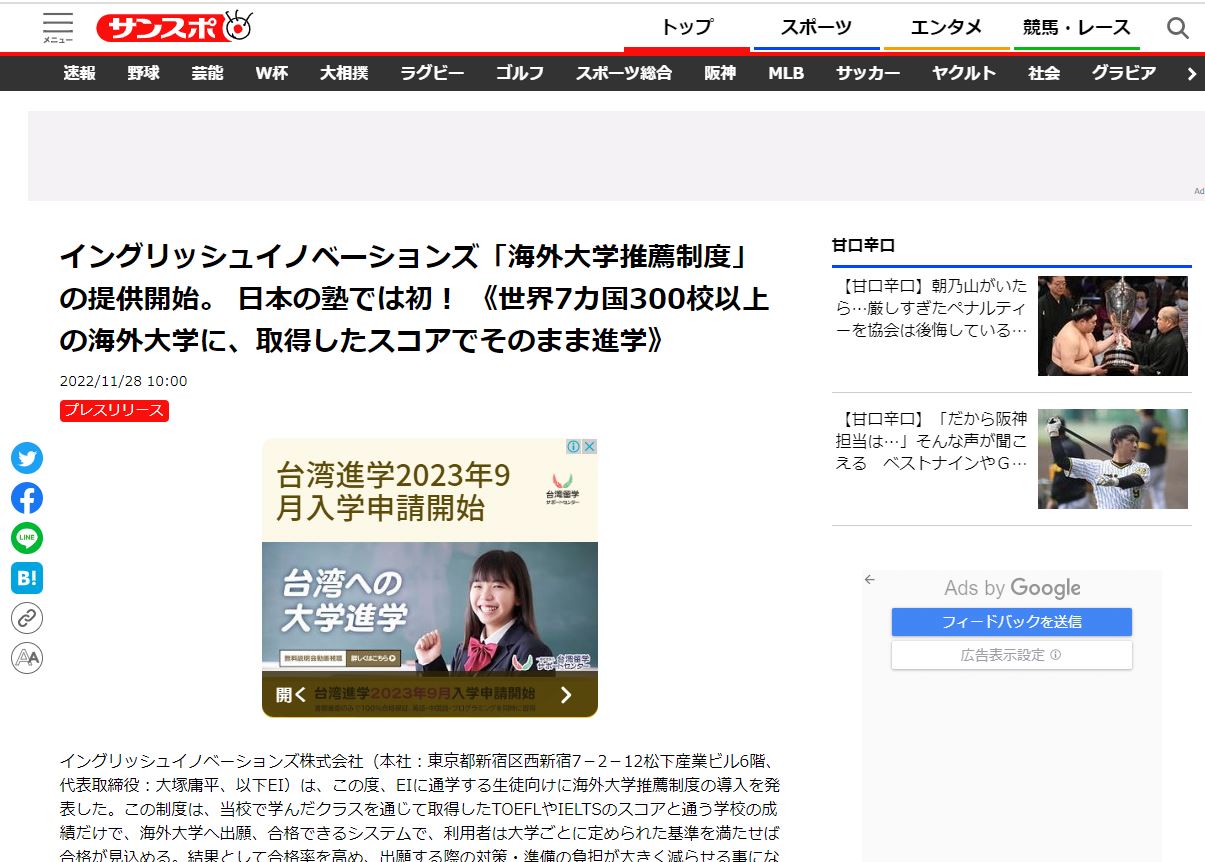Open the エンタメ tab
This screenshot has width=1205, height=862.
click(x=946, y=28)
